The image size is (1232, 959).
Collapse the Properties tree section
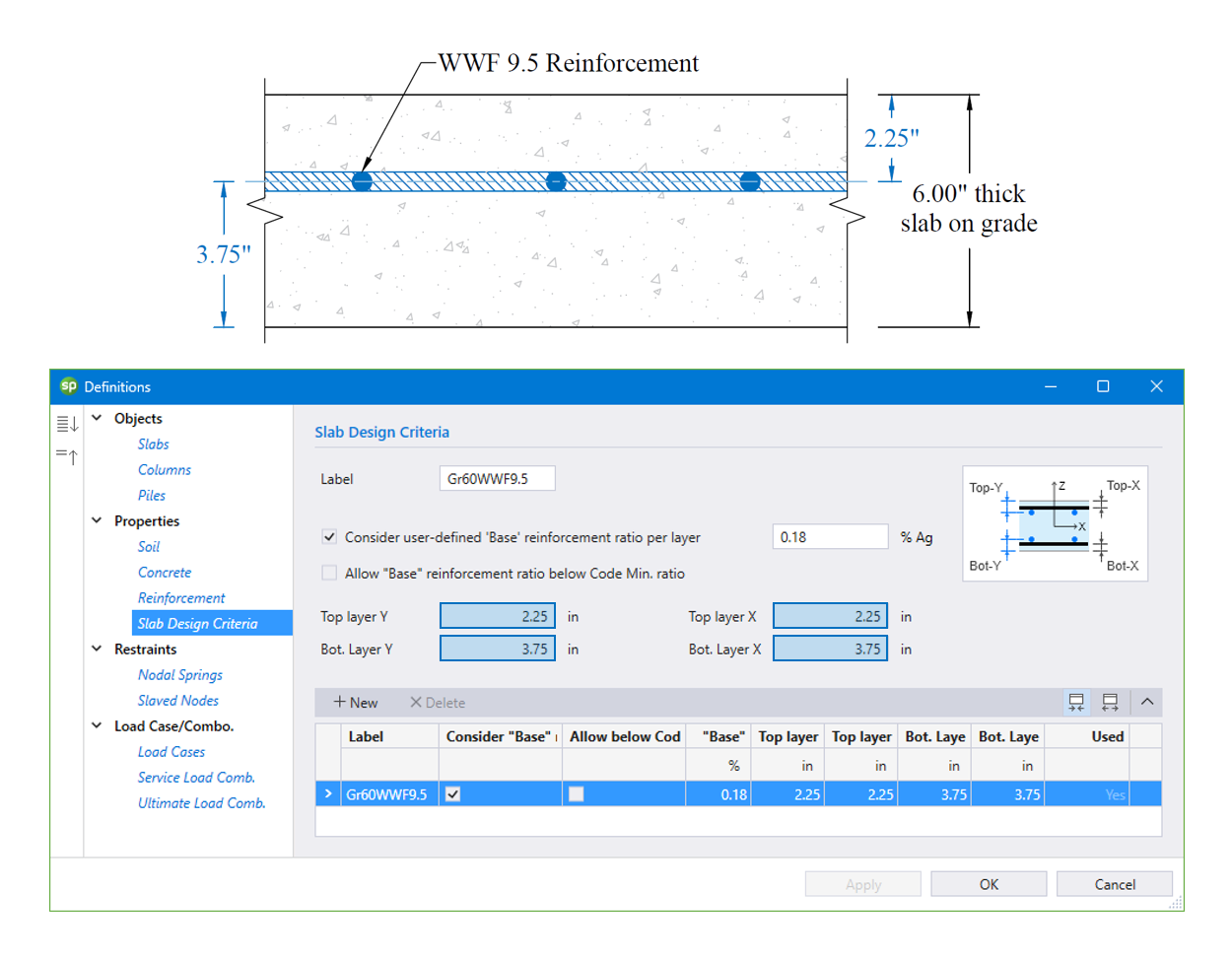click(96, 520)
